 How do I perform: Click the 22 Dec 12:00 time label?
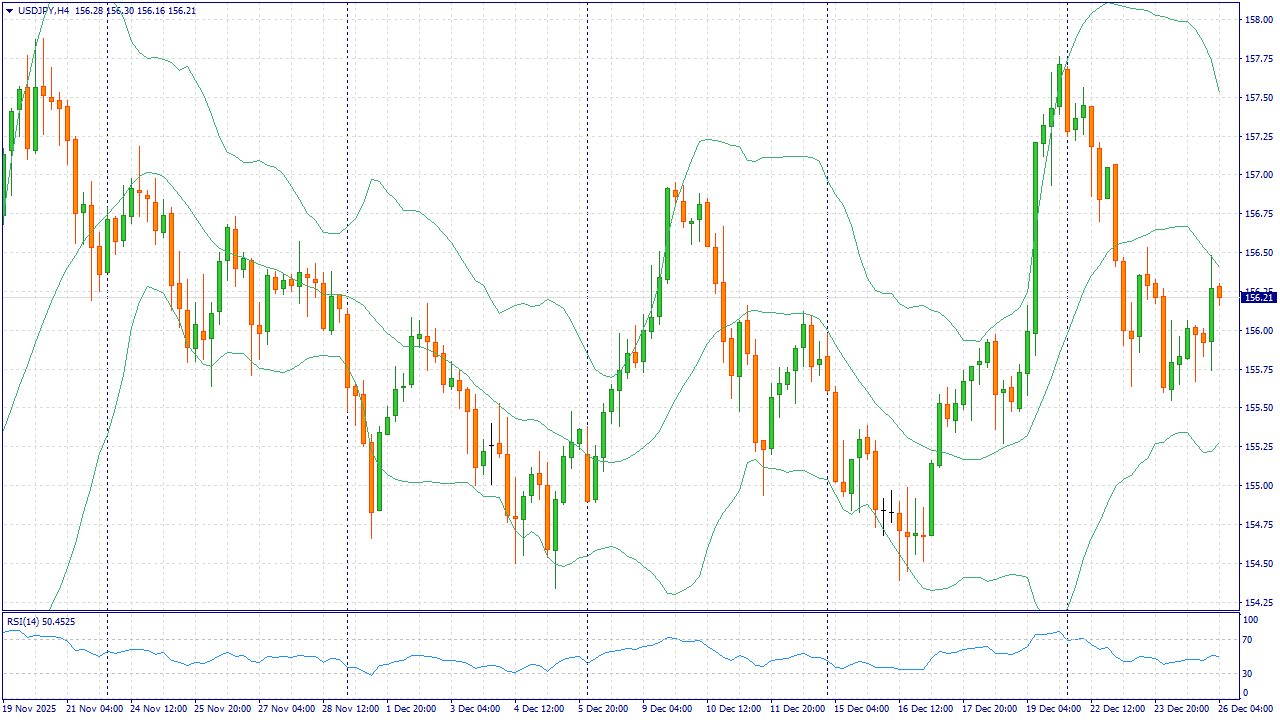pyautogui.click(x=1117, y=708)
